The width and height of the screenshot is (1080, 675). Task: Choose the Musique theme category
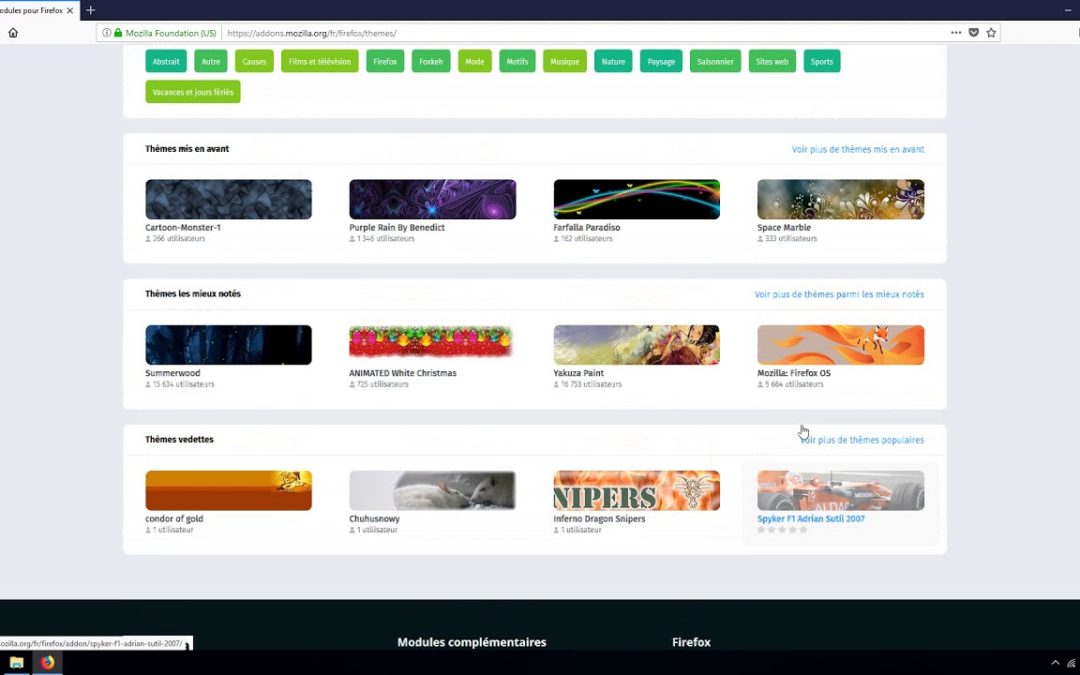(564, 62)
